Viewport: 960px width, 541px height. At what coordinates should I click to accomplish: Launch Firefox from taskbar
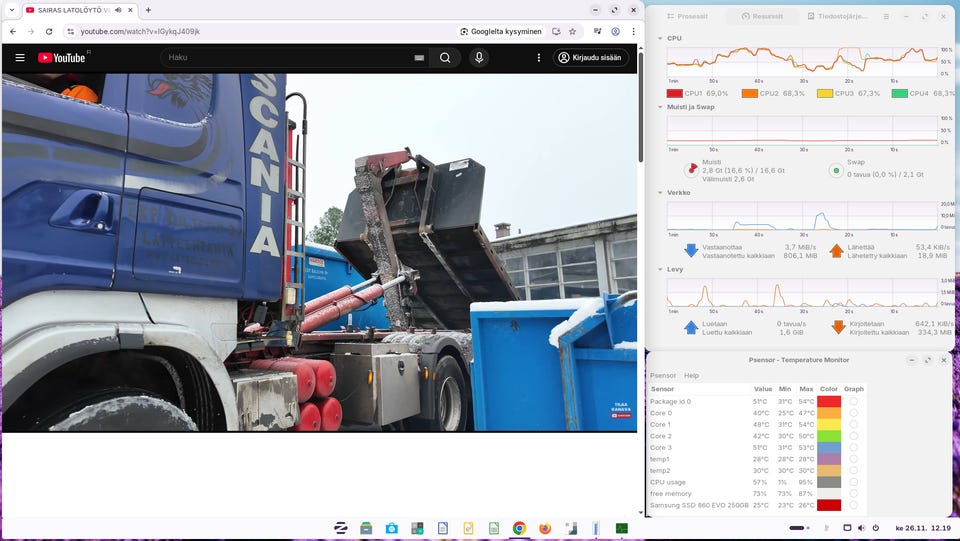click(545, 528)
